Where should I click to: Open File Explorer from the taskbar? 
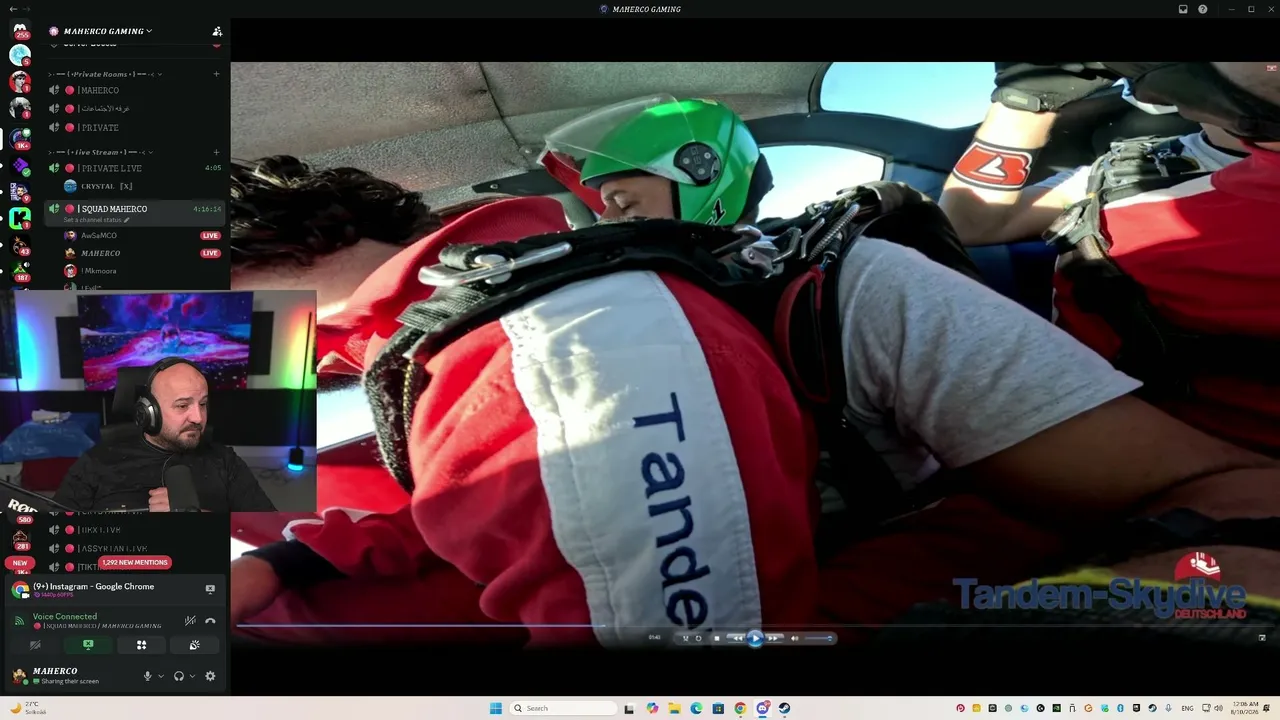(674, 708)
